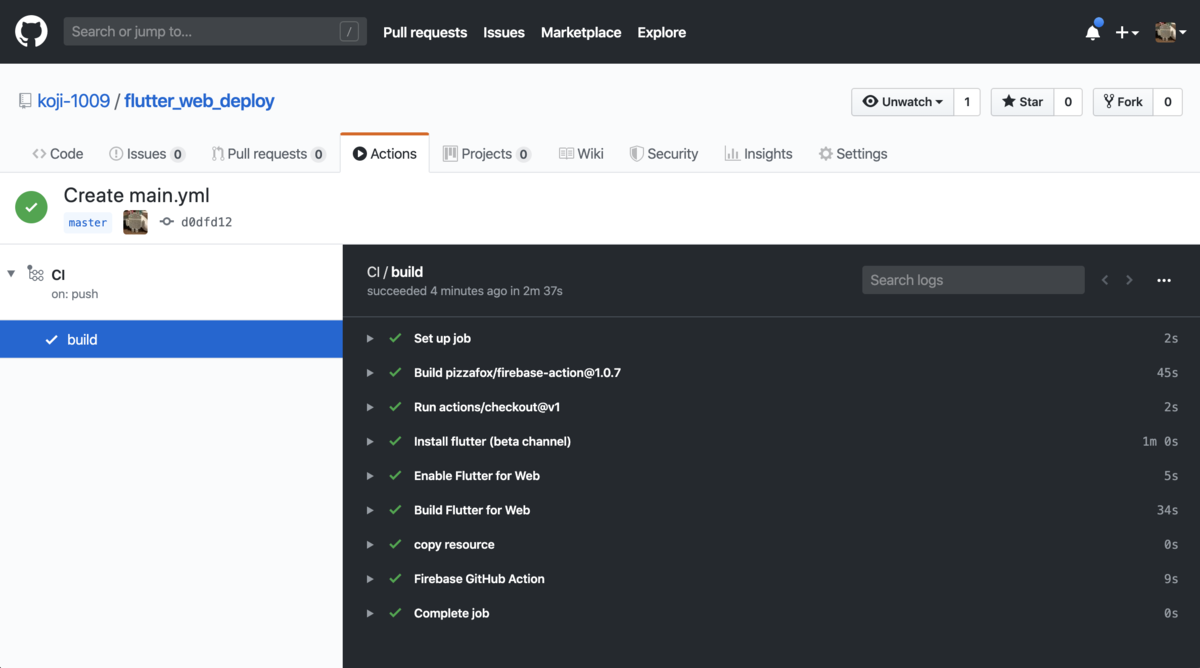Star this repository
The height and width of the screenshot is (668, 1200).
click(1022, 102)
